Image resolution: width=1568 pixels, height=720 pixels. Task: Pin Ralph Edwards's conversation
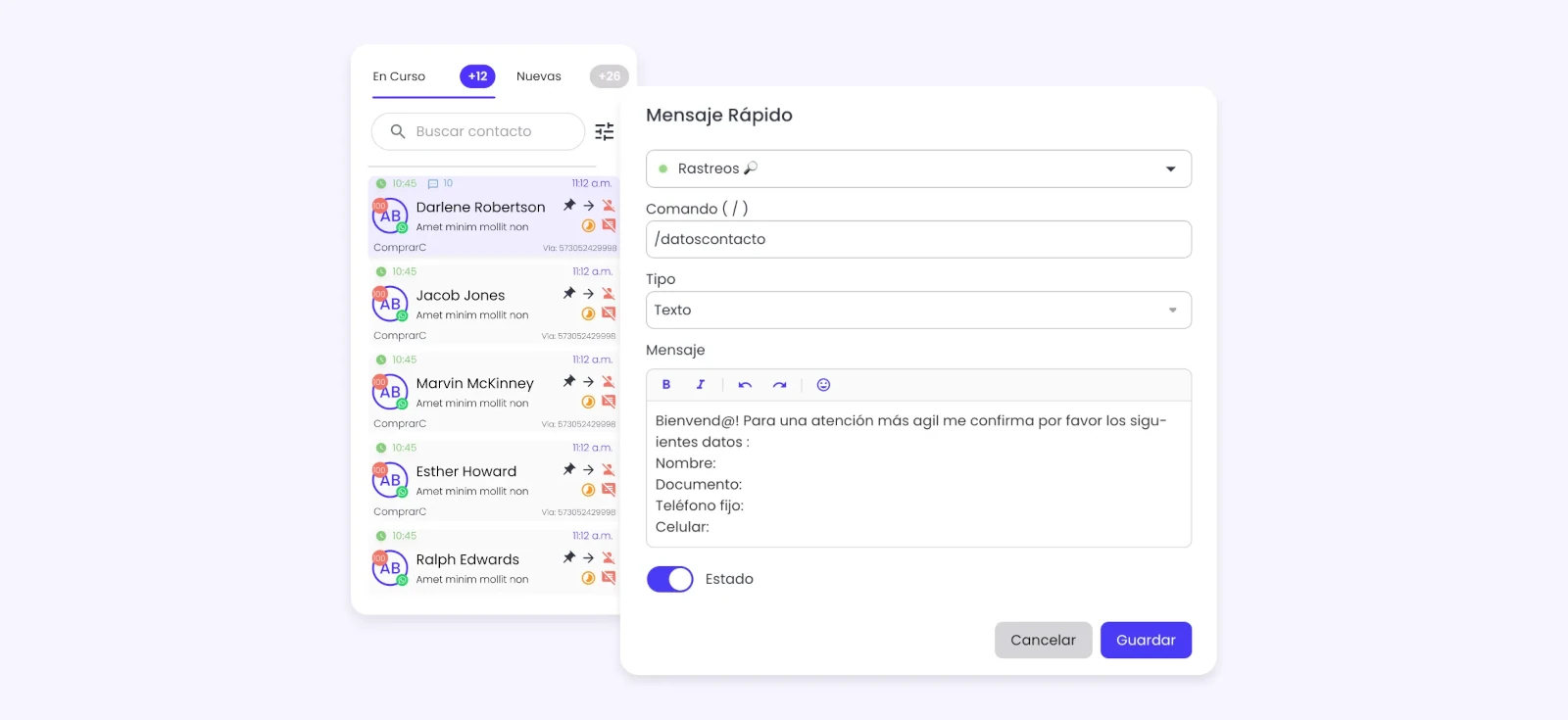pos(569,558)
